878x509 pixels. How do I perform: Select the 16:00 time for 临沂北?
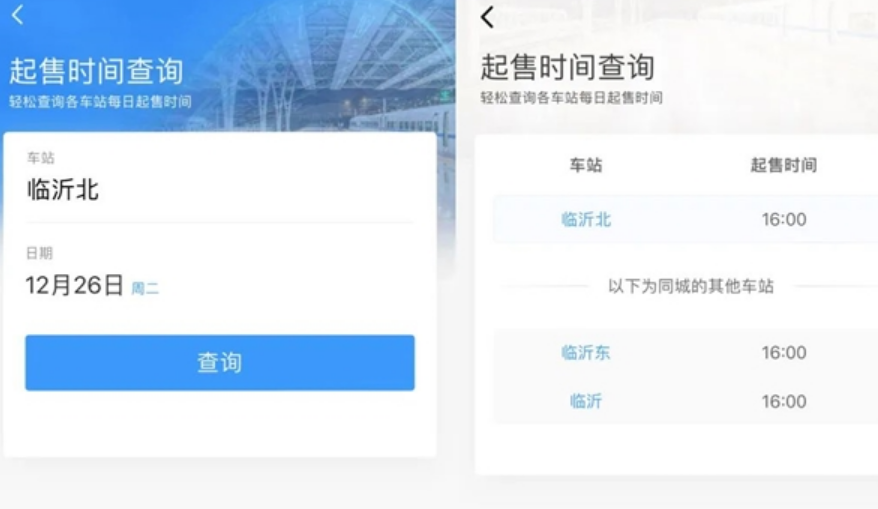tap(784, 220)
